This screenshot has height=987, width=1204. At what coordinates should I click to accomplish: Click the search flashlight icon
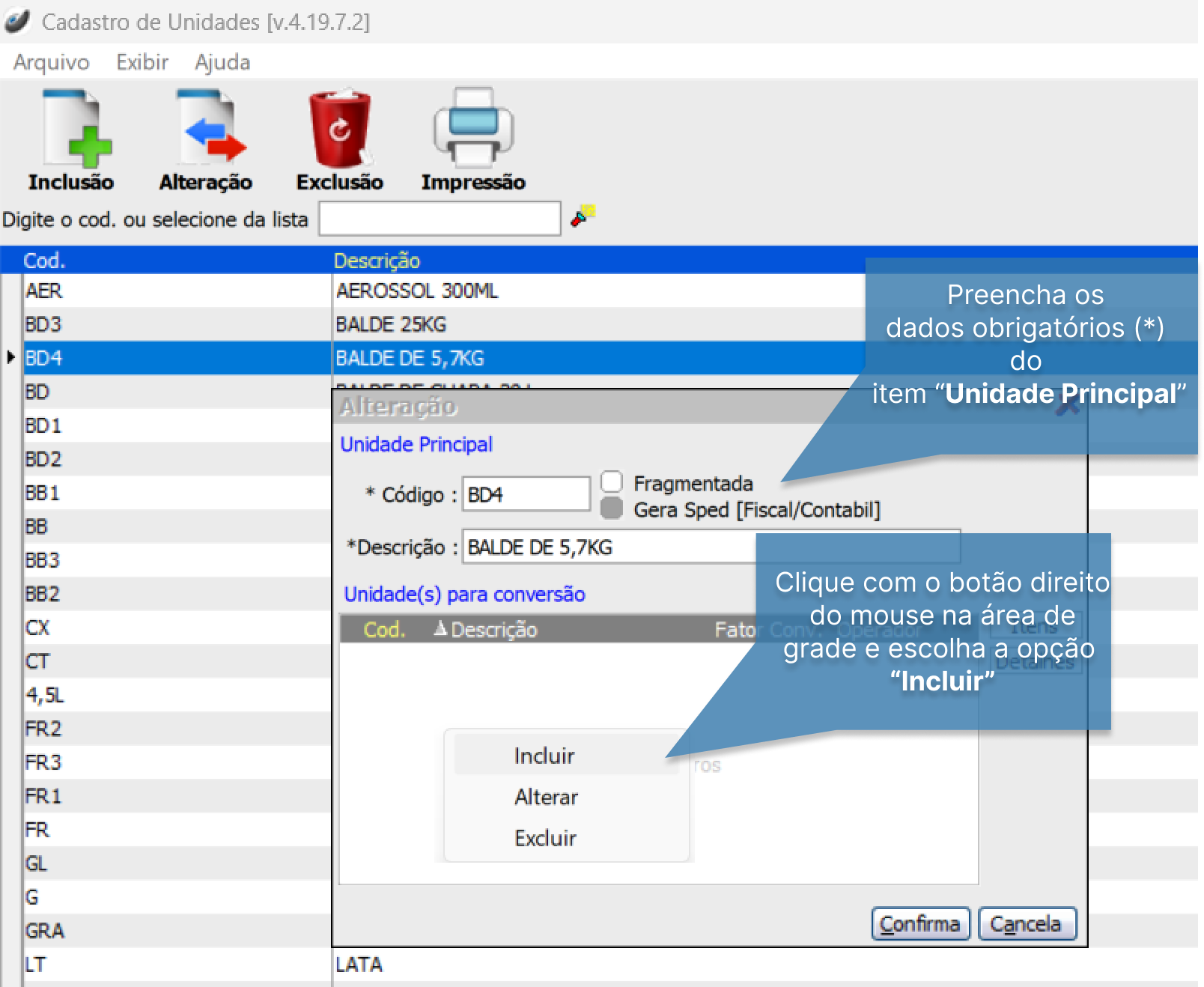pos(583,216)
